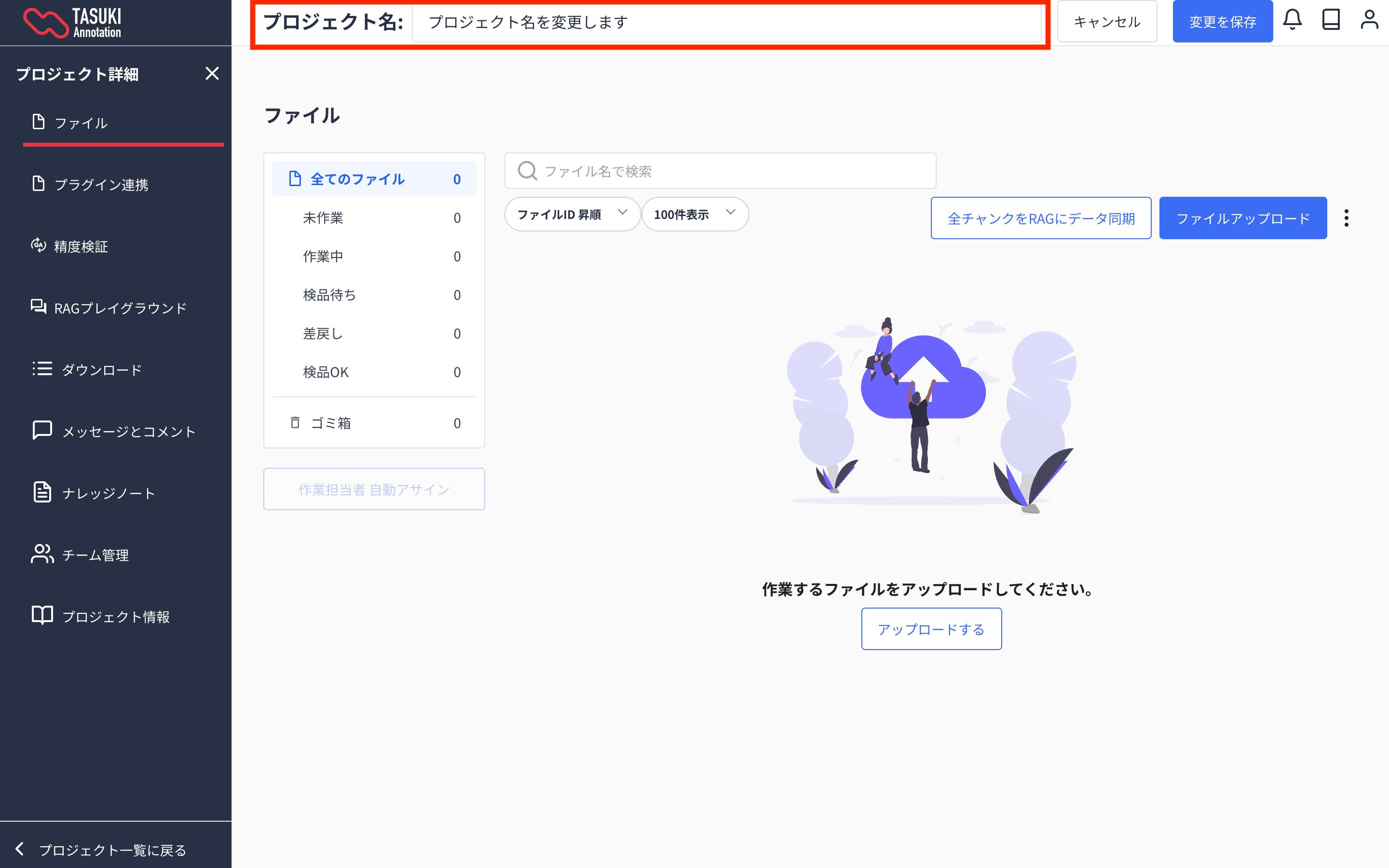The width and height of the screenshot is (1389, 868).
Task: Expand the ファイルID 昇順 sort dropdown
Action: 572,214
